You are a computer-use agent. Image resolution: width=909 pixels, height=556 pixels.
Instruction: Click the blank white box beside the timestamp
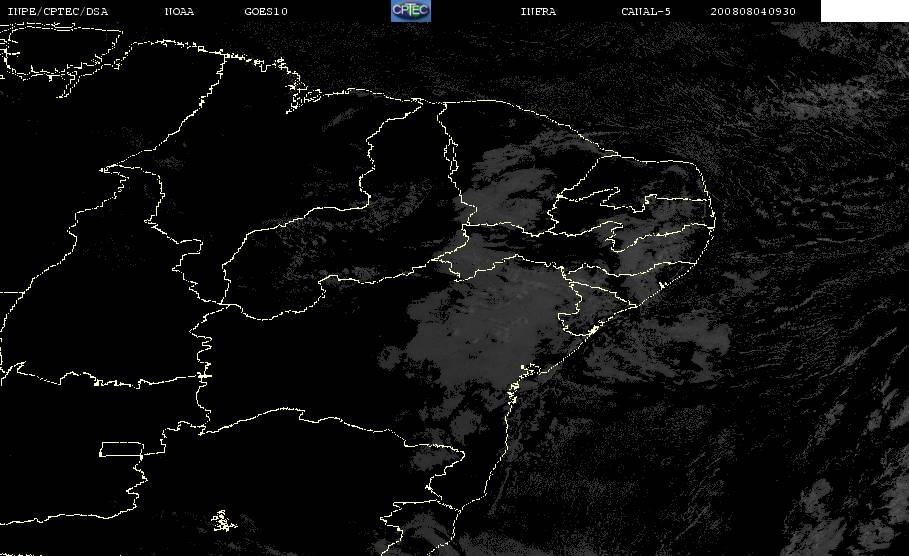coord(864,10)
